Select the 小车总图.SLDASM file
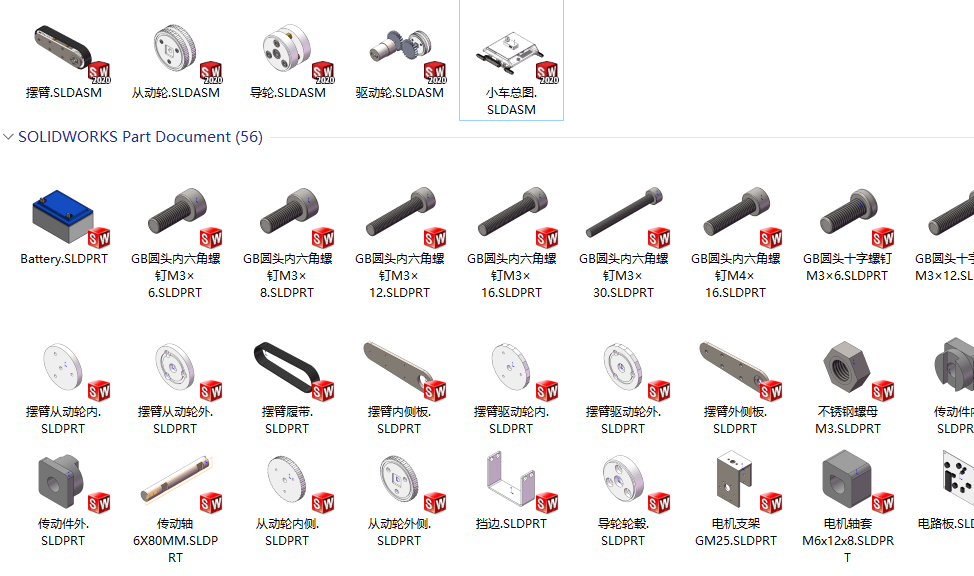The width and height of the screenshot is (974, 576). pos(511,61)
